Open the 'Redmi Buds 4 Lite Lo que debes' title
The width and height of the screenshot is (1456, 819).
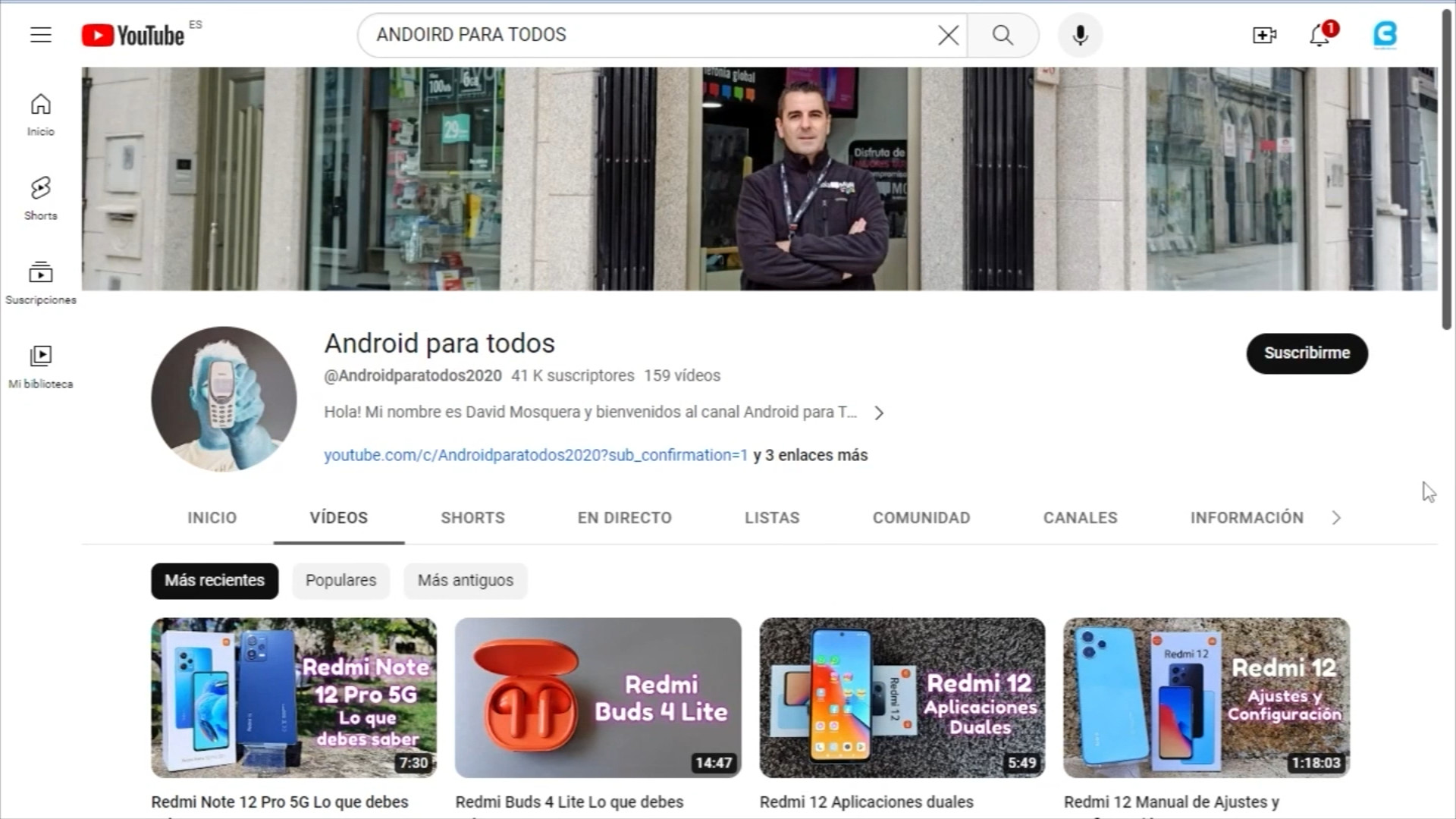click(x=570, y=802)
